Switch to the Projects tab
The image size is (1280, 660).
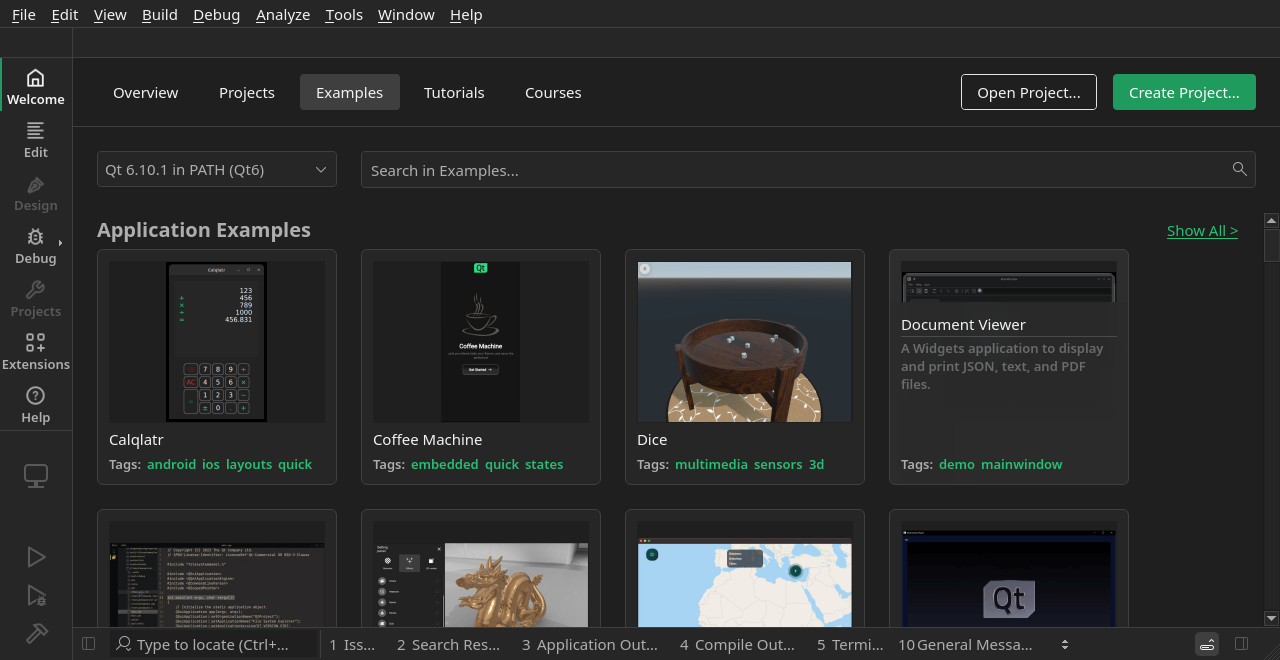[x=247, y=92]
